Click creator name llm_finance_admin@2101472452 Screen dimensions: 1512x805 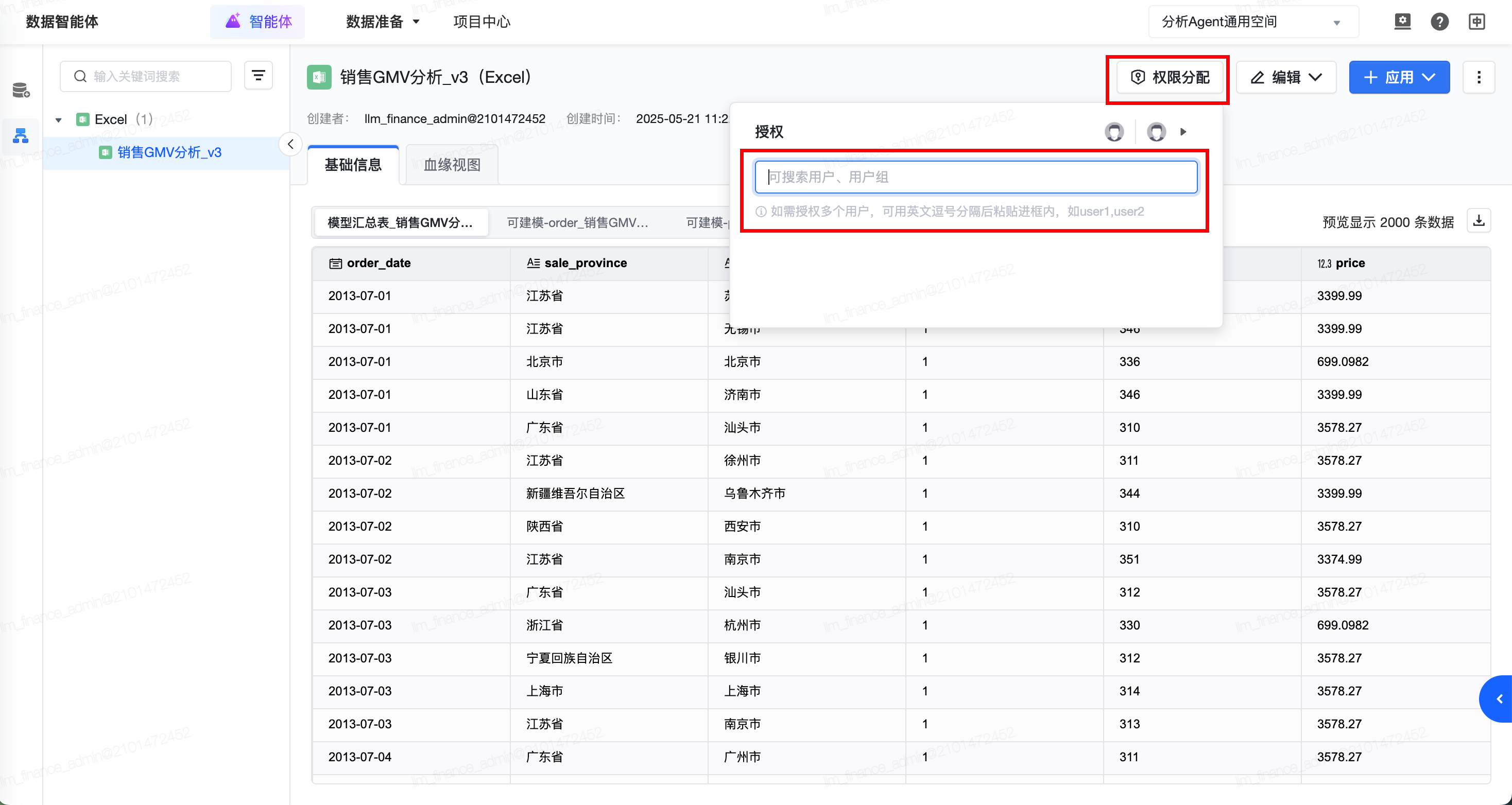click(x=454, y=119)
